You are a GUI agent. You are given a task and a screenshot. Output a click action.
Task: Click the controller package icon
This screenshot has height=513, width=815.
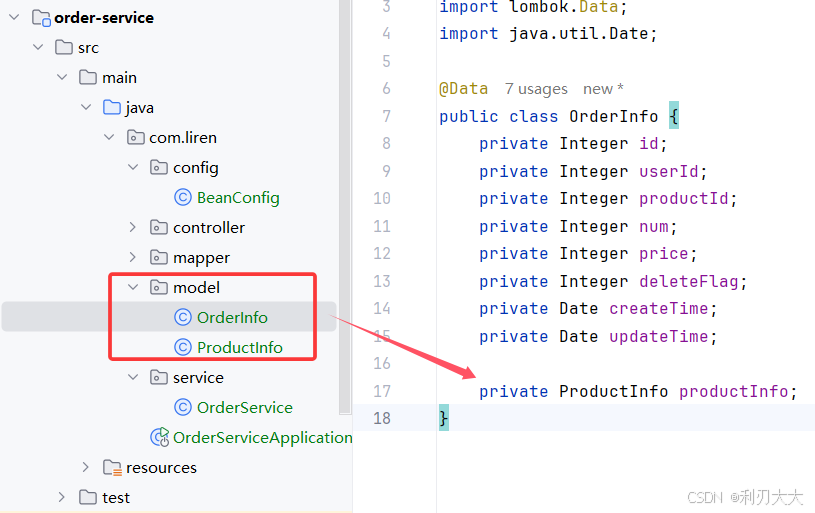[159, 228]
